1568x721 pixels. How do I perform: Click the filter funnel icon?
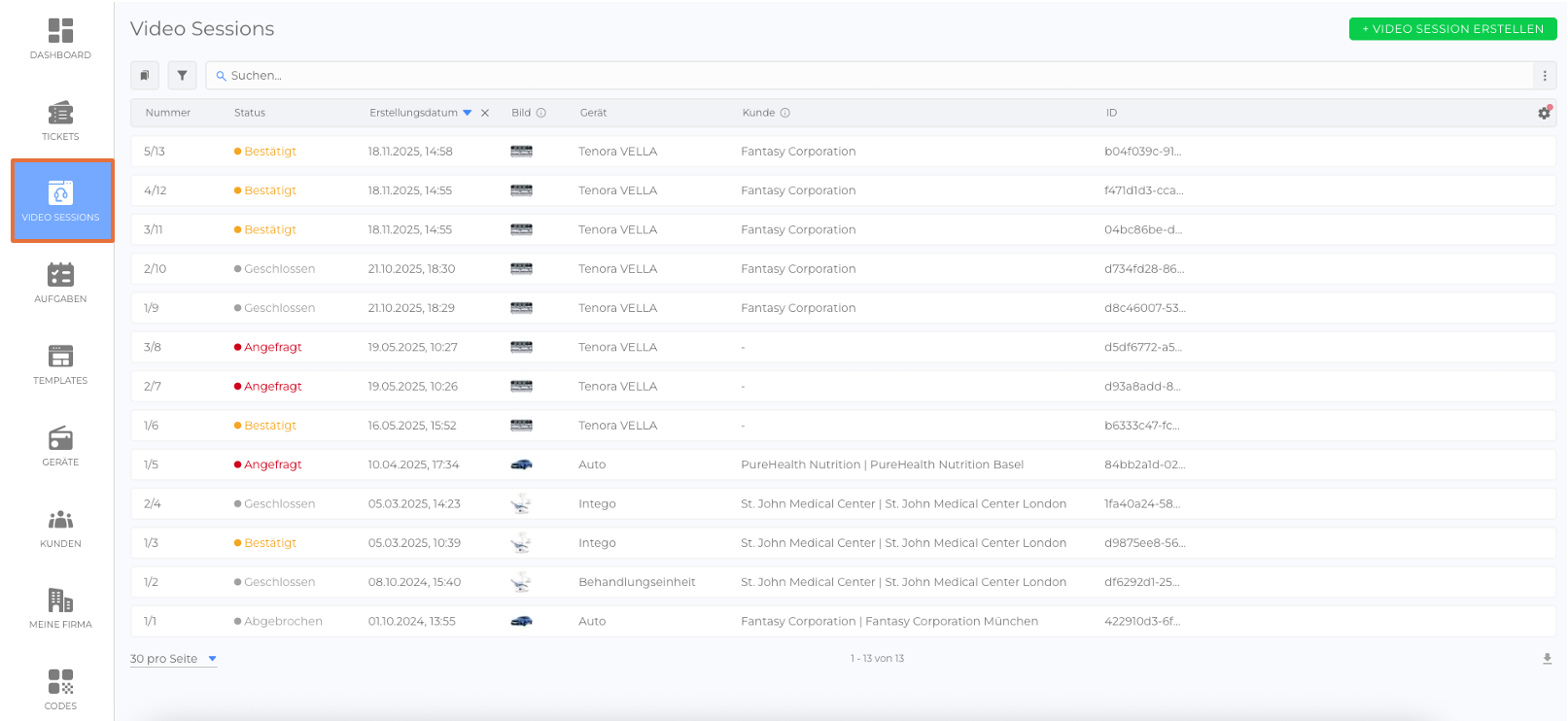tap(182, 75)
